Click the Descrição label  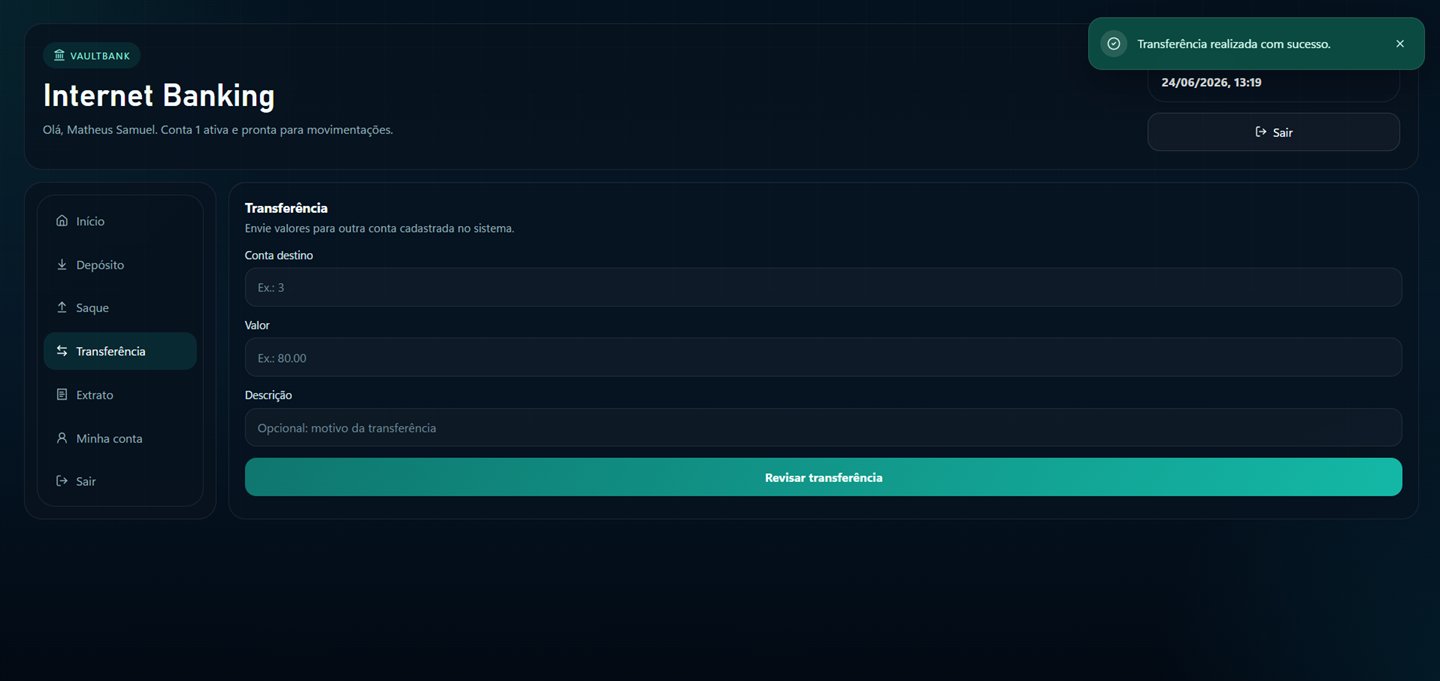tap(268, 395)
